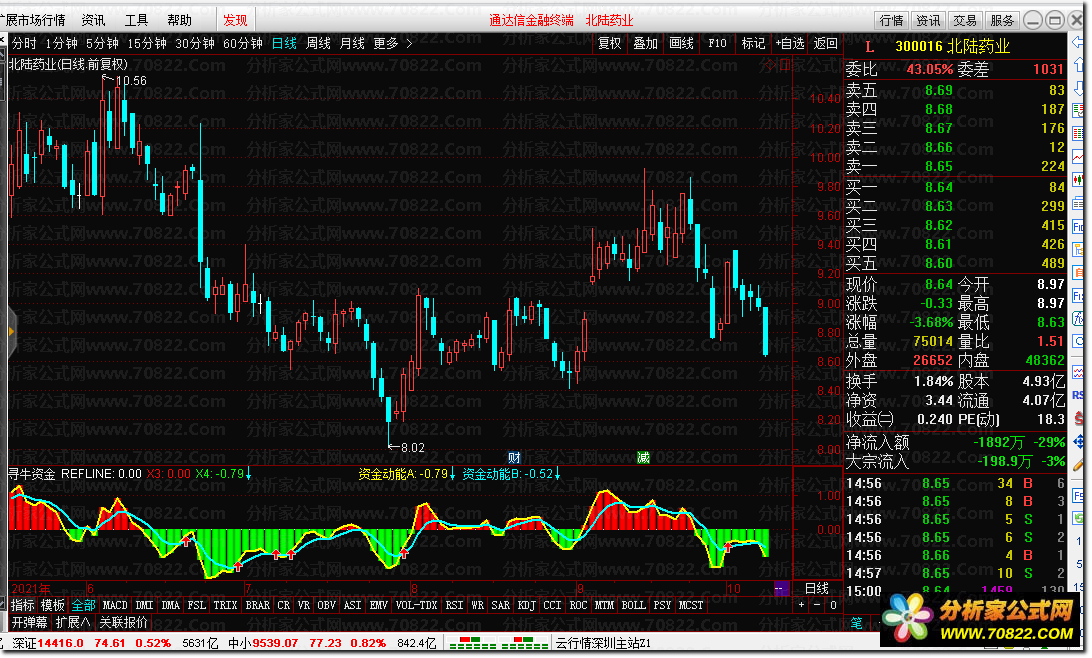This screenshot has width=1092, height=658.
Task: Expand the 扩展∧ panel
Action: (73, 622)
